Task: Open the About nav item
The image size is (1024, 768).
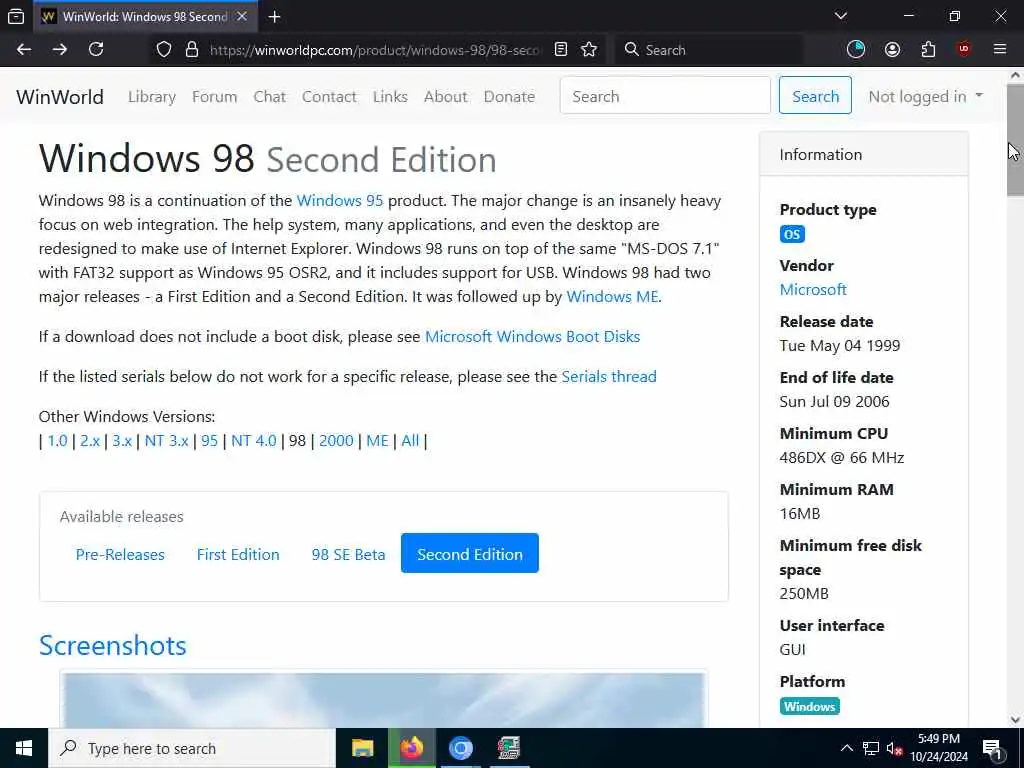Action: (445, 97)
